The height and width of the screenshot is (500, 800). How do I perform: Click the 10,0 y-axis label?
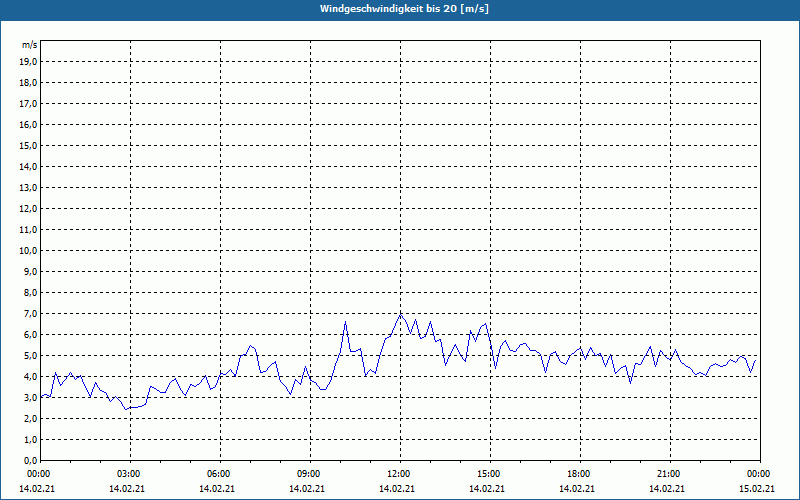click(x=29, y=251)
